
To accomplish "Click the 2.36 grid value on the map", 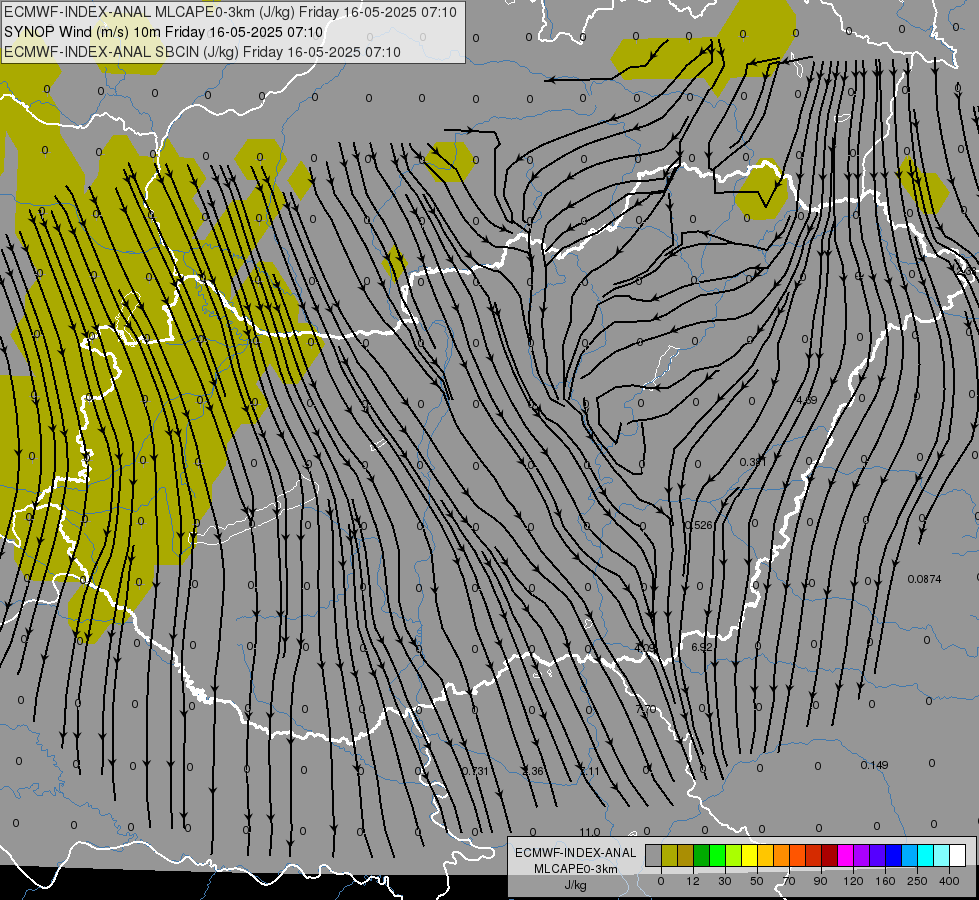I will (533, 771).
